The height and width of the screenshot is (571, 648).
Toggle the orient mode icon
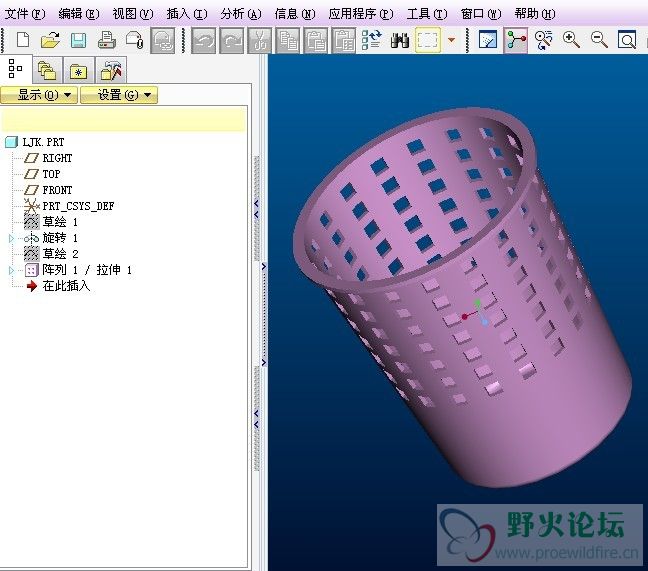[x=543, y=40]
